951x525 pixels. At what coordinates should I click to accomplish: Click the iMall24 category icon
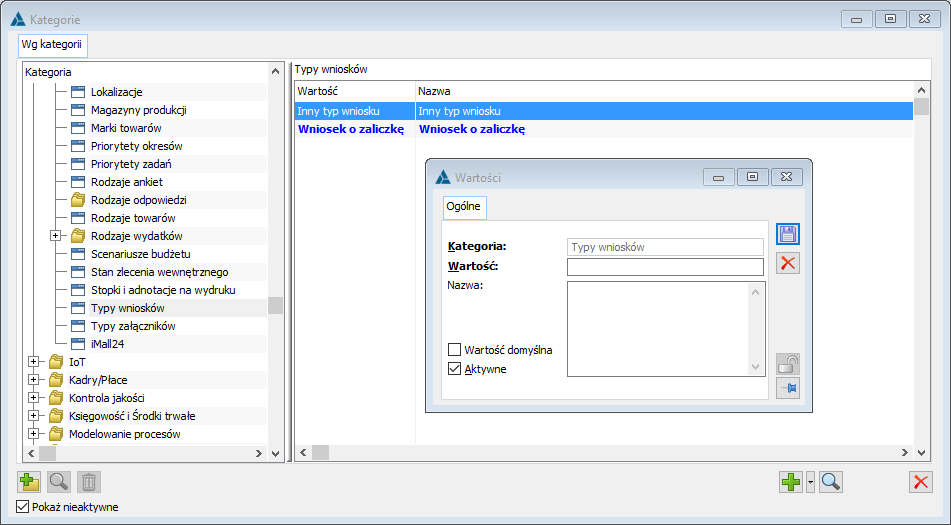click(78, 344)
